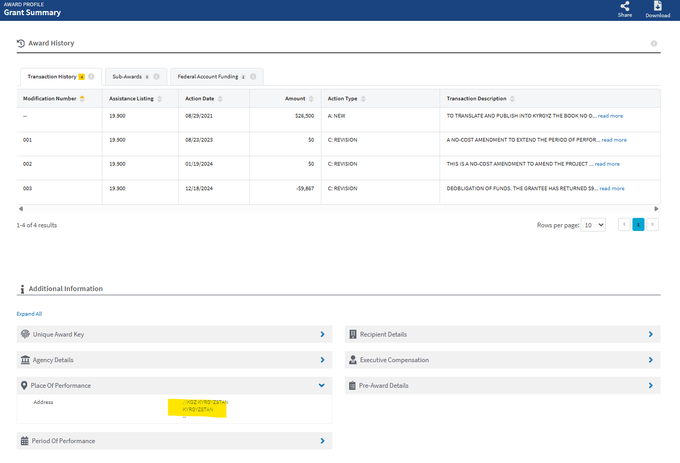Click read more on modification 003 row
Screen dimensions: 680x463
point(611,188)
